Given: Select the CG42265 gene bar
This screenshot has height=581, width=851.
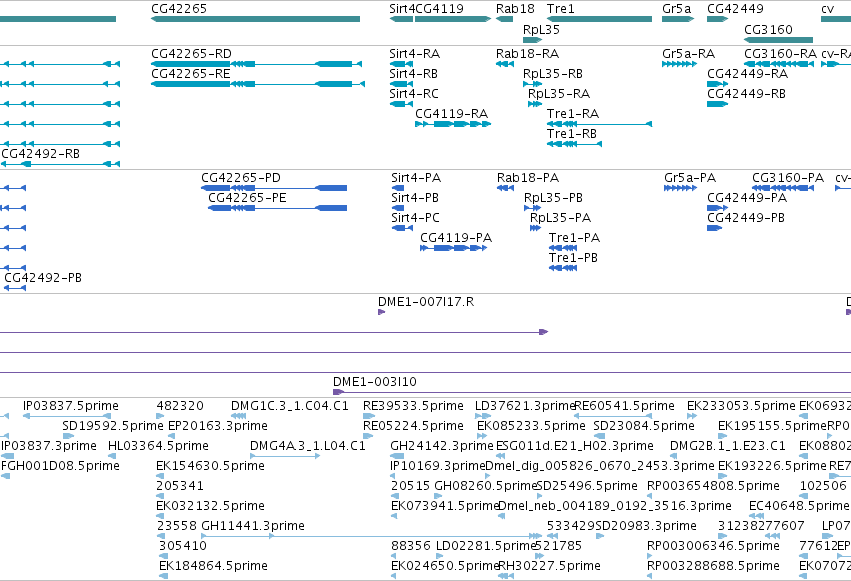Looking at the screenshot, I should (256, 19).
